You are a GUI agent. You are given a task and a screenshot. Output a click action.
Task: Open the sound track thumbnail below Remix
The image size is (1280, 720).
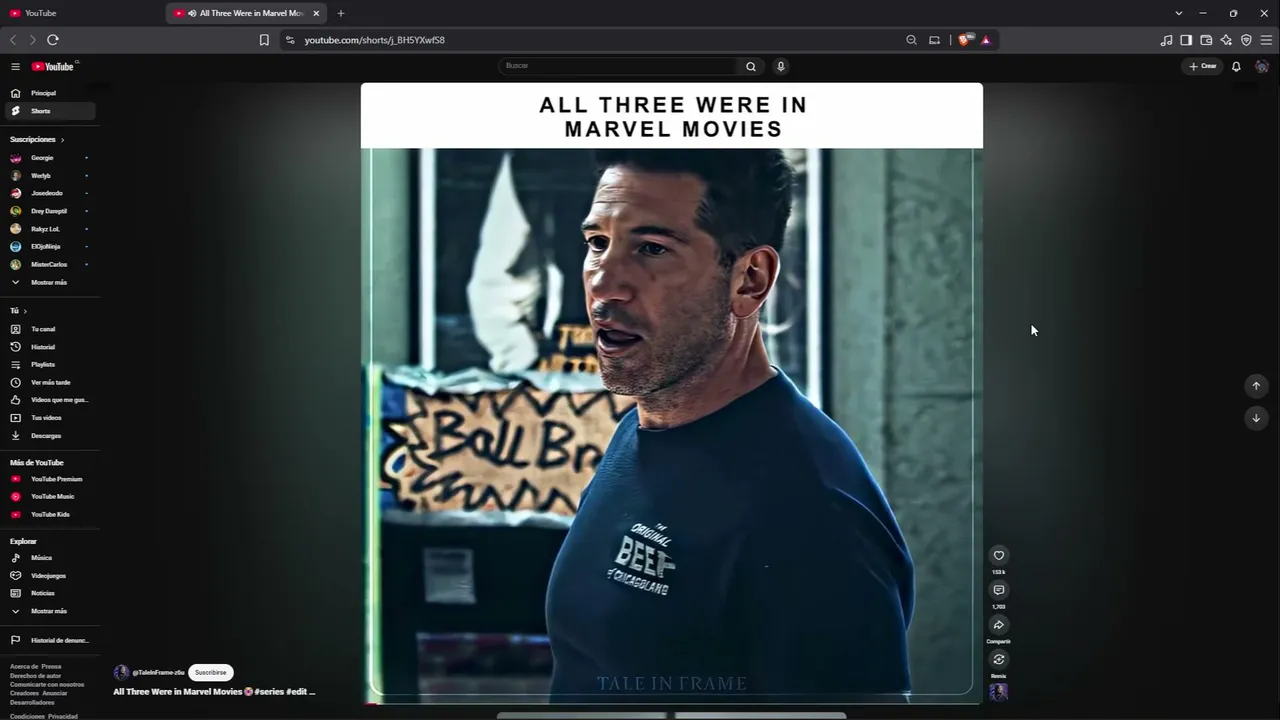[x=998, y=692]
